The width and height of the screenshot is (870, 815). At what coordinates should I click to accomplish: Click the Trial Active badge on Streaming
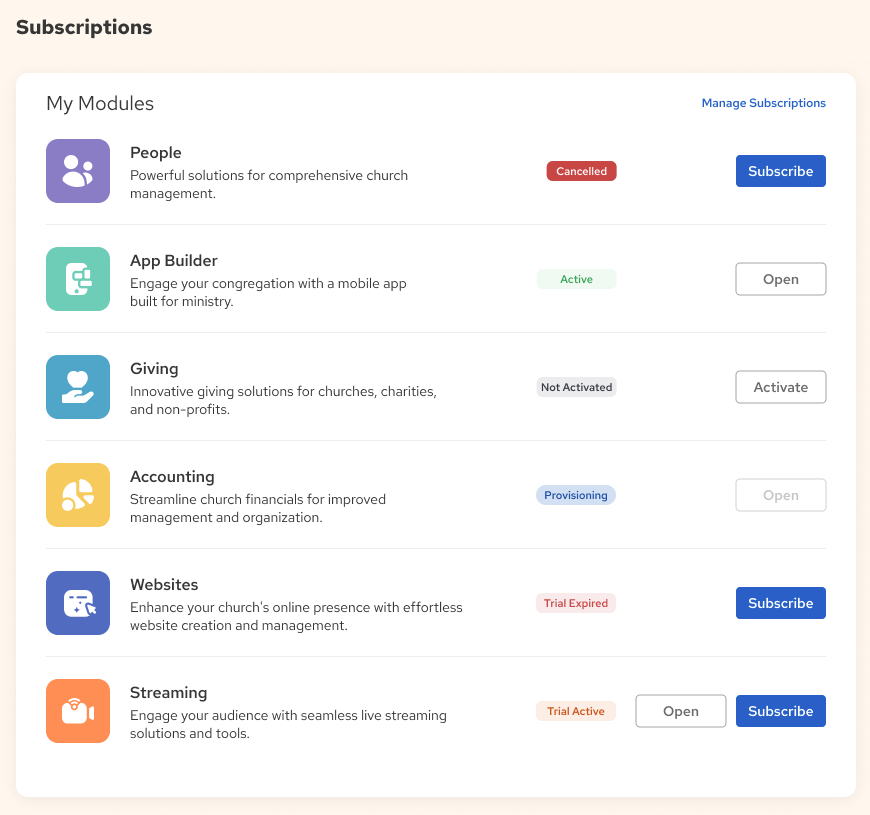[x=576, y=710]
